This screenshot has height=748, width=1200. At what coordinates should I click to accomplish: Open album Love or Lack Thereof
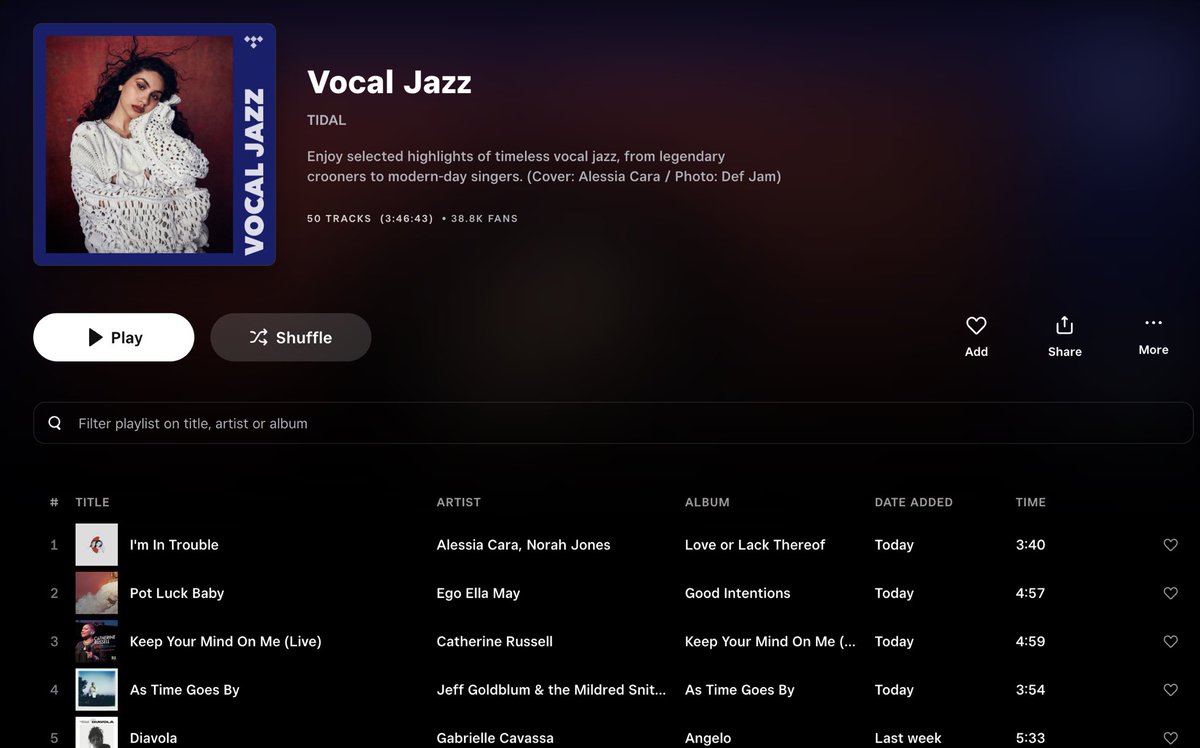(755, 545)
